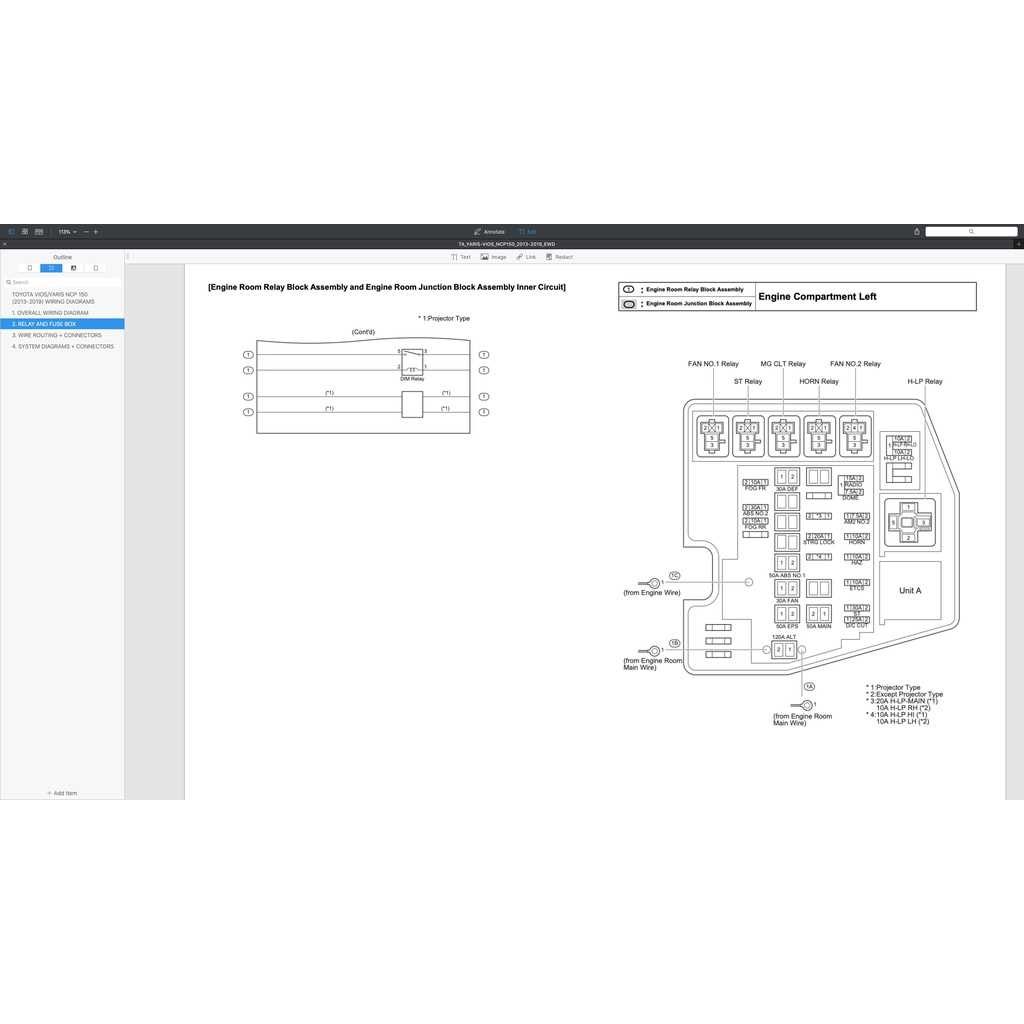
Task: Switch to single page layout icon
Action: (x=25, y=232)
